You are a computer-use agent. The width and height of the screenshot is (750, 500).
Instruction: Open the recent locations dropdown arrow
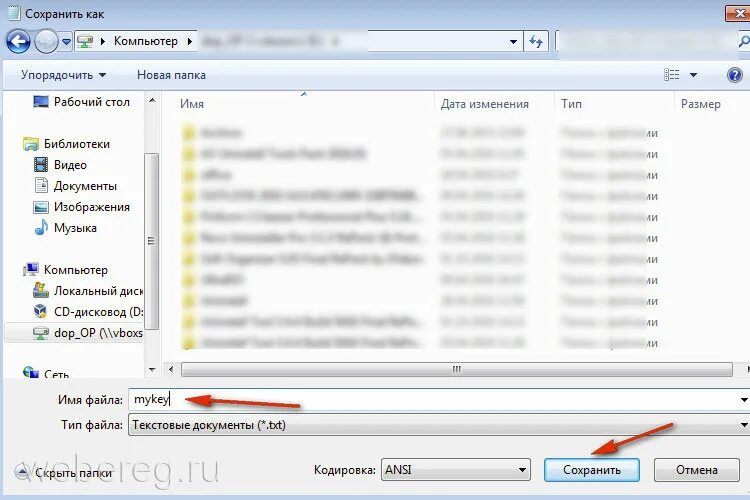[x=66, y=42]
